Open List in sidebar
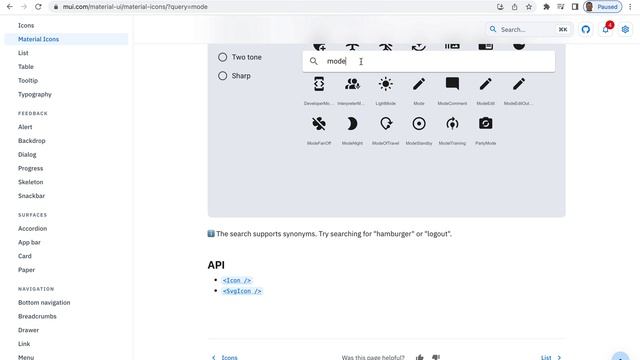This screenshot has height=360, width=640. 23,53
